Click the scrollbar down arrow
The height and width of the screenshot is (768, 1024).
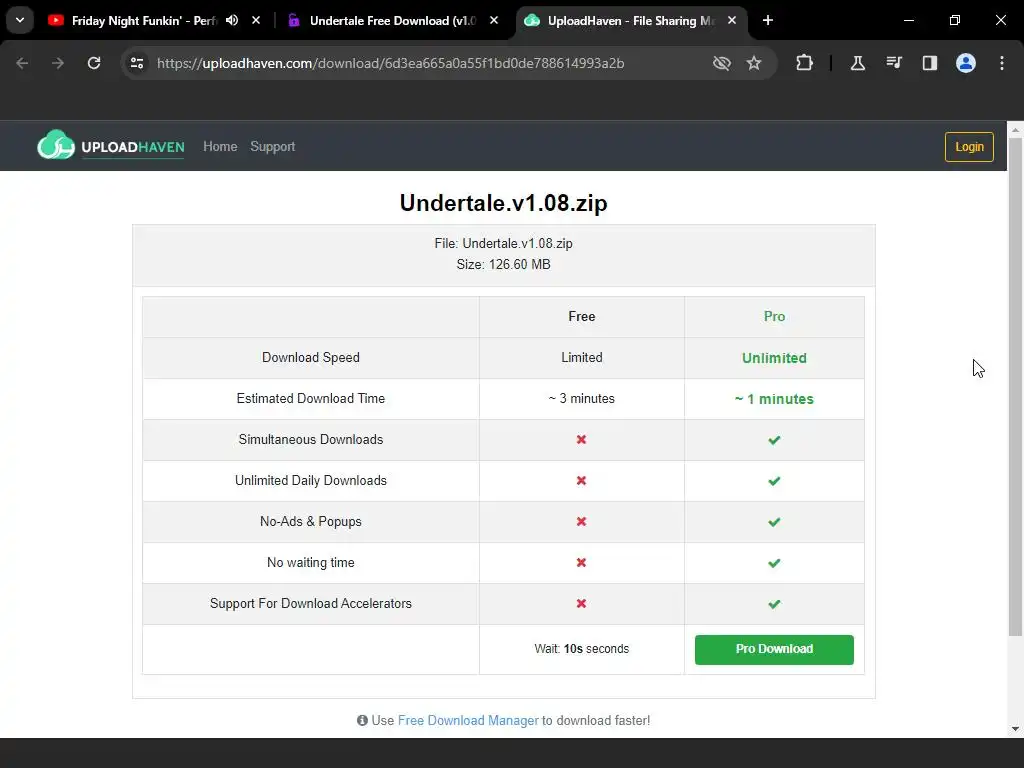(1016, 729)
